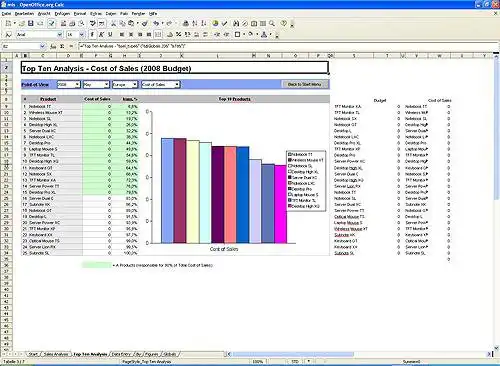Viewport: 500px width, 366px height.
Task: Click the Help question mark icon
Action: point(283,23)
